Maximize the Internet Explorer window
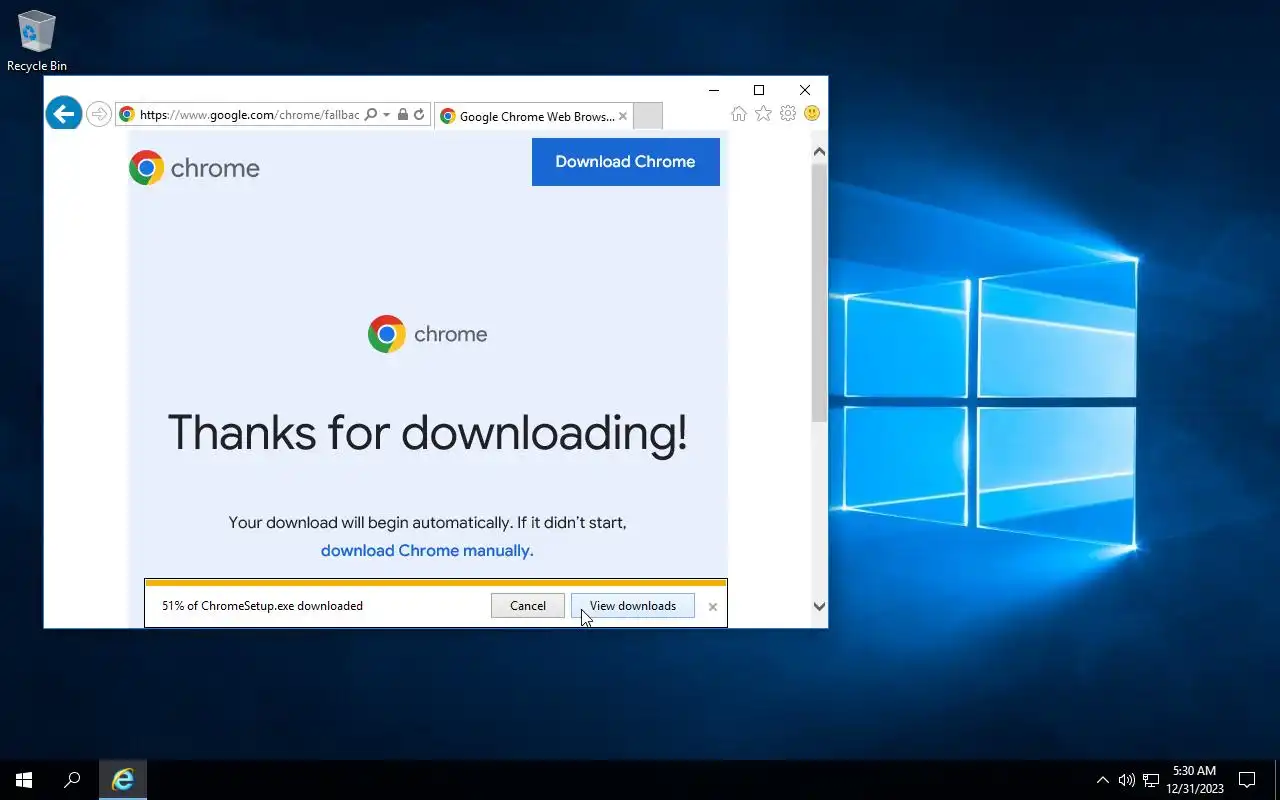The width and height of the screenshot is (1280, 800). coord(759,90)
